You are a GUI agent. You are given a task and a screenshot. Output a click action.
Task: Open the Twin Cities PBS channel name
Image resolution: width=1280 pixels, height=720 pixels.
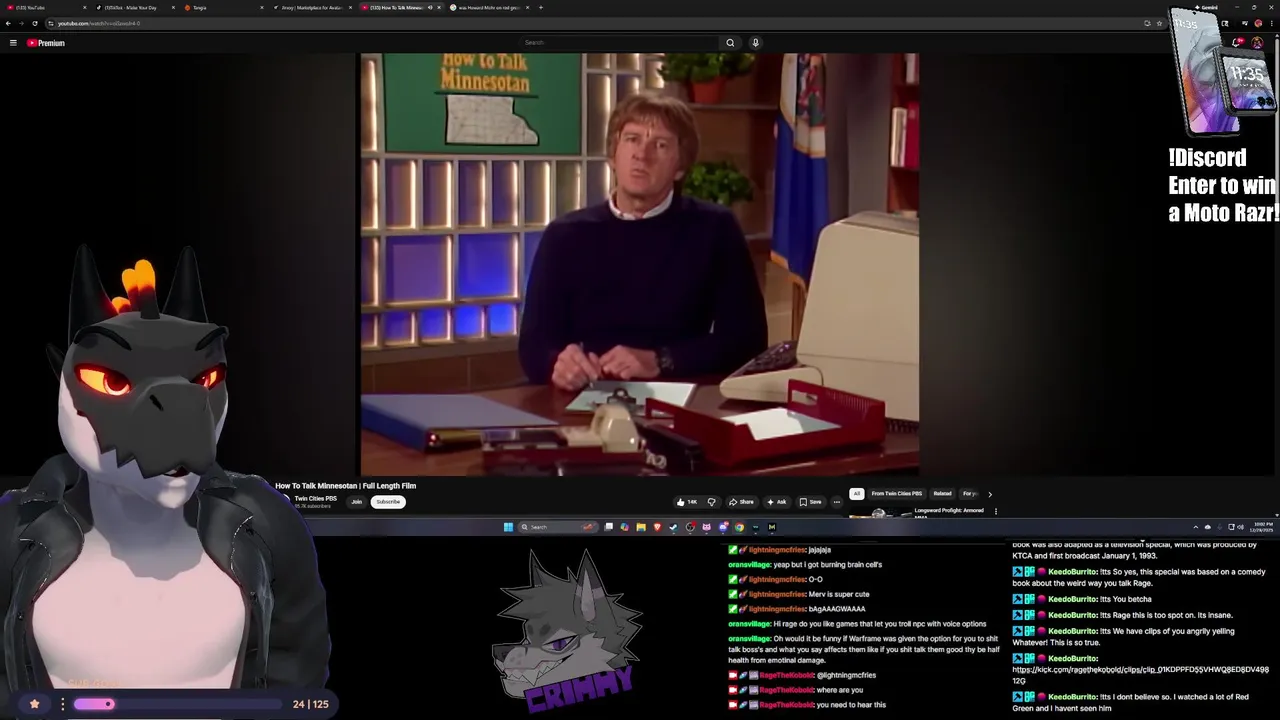[x=315, y=498]
